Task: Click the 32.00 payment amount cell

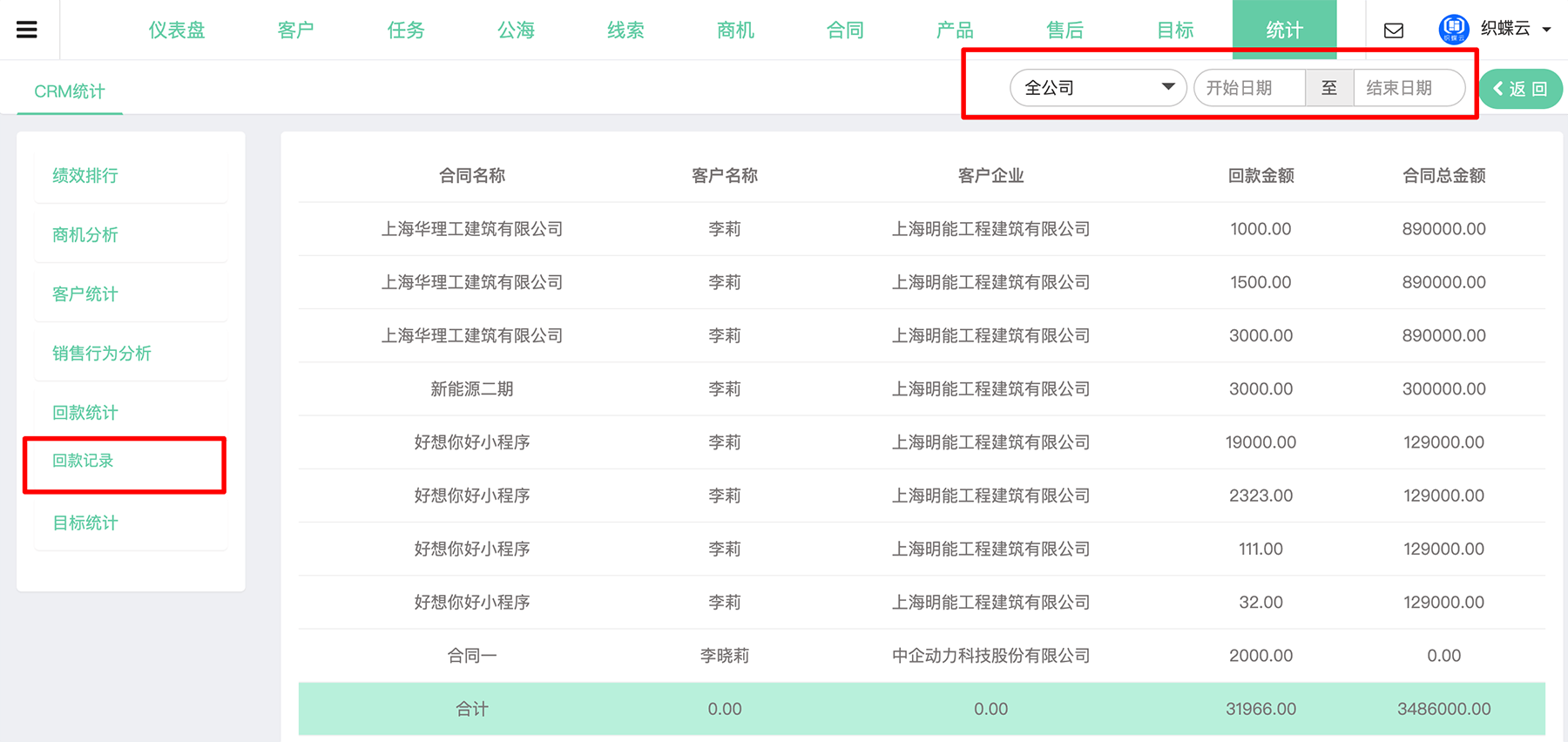Action: [1261, 602]
